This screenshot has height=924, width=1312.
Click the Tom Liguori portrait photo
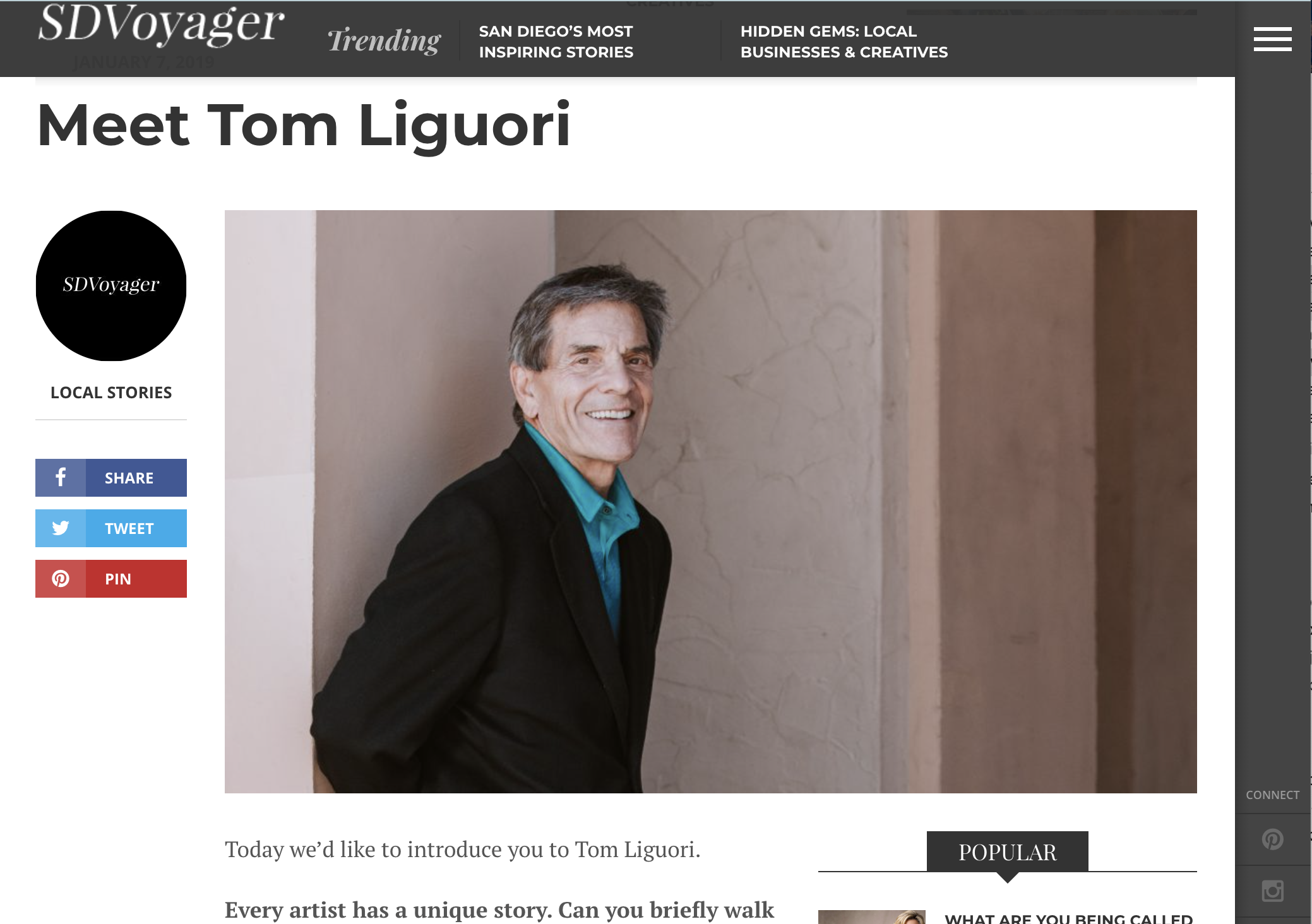point(710,501)
